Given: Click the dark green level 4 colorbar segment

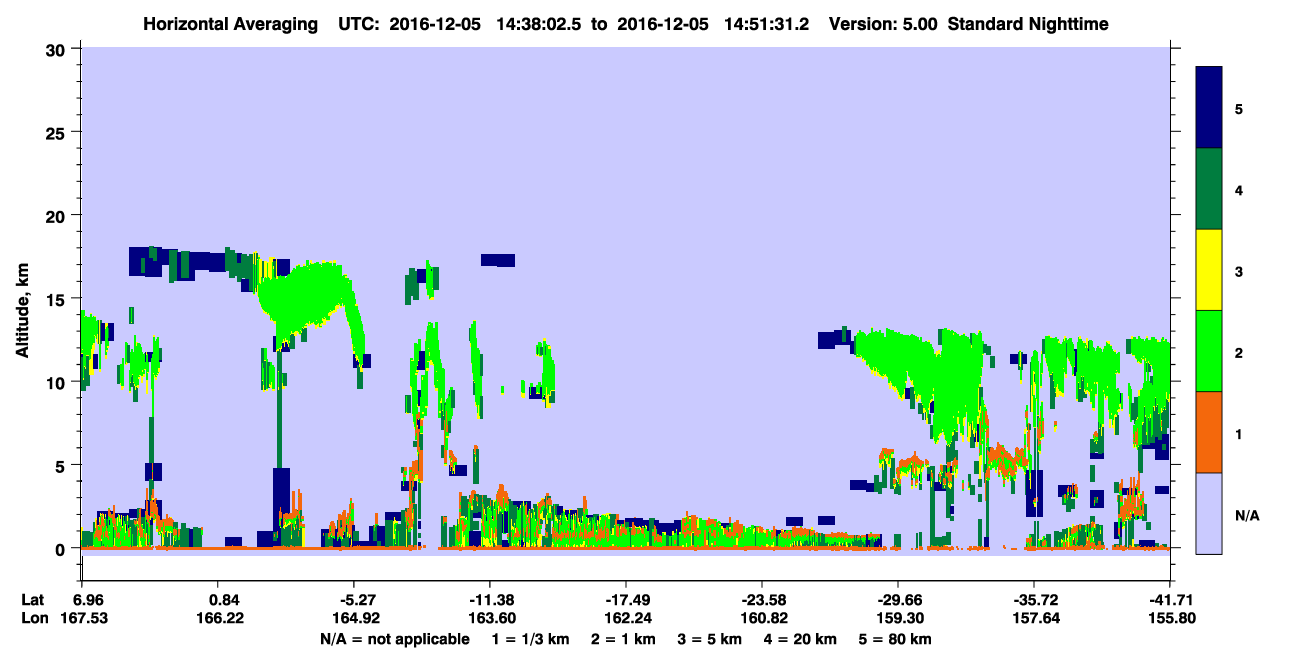Looking at the screenshot, I should pyautogui.click(x=1209, y=189).
